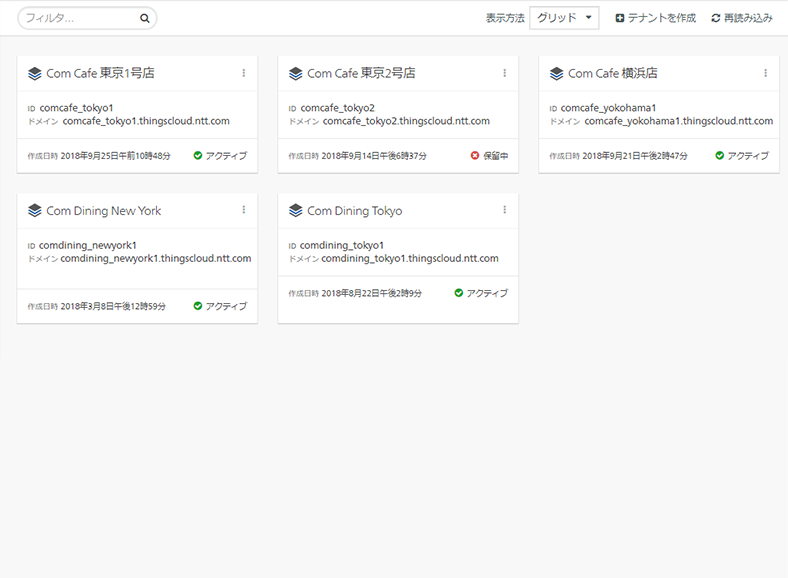
Task: Click the search magnifier icon in filter
Action: click(x=145, y=19)
